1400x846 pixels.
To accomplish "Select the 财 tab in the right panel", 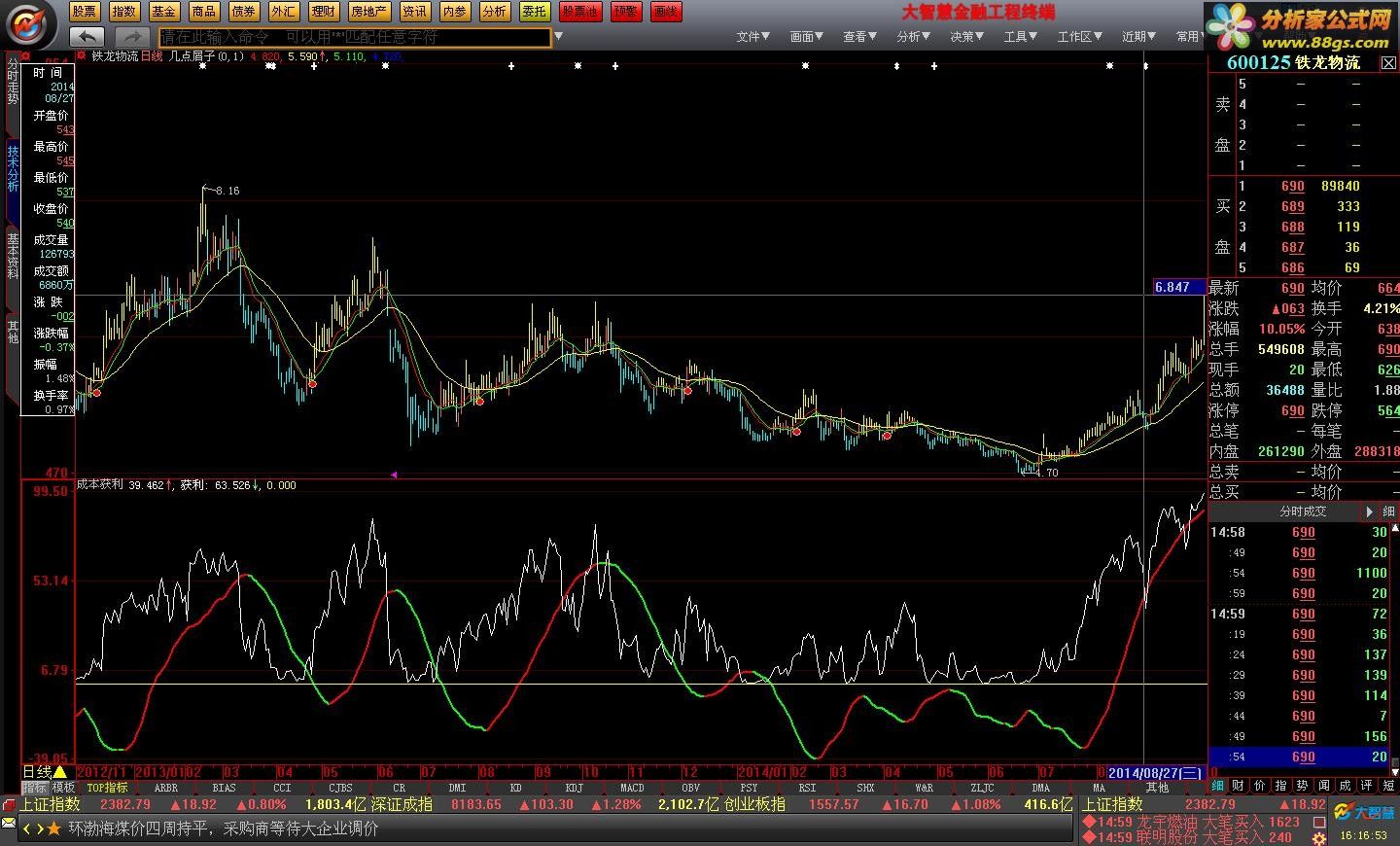I will click(x=1238, y=786).
